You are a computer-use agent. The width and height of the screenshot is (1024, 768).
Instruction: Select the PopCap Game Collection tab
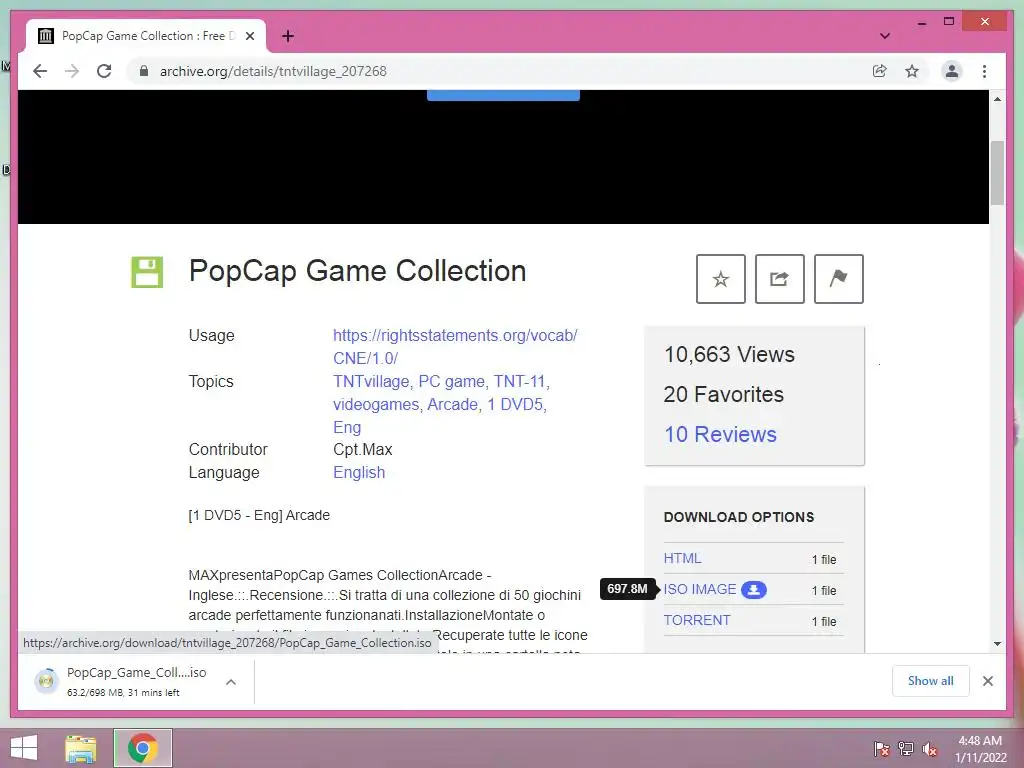(x=146, y=36)
